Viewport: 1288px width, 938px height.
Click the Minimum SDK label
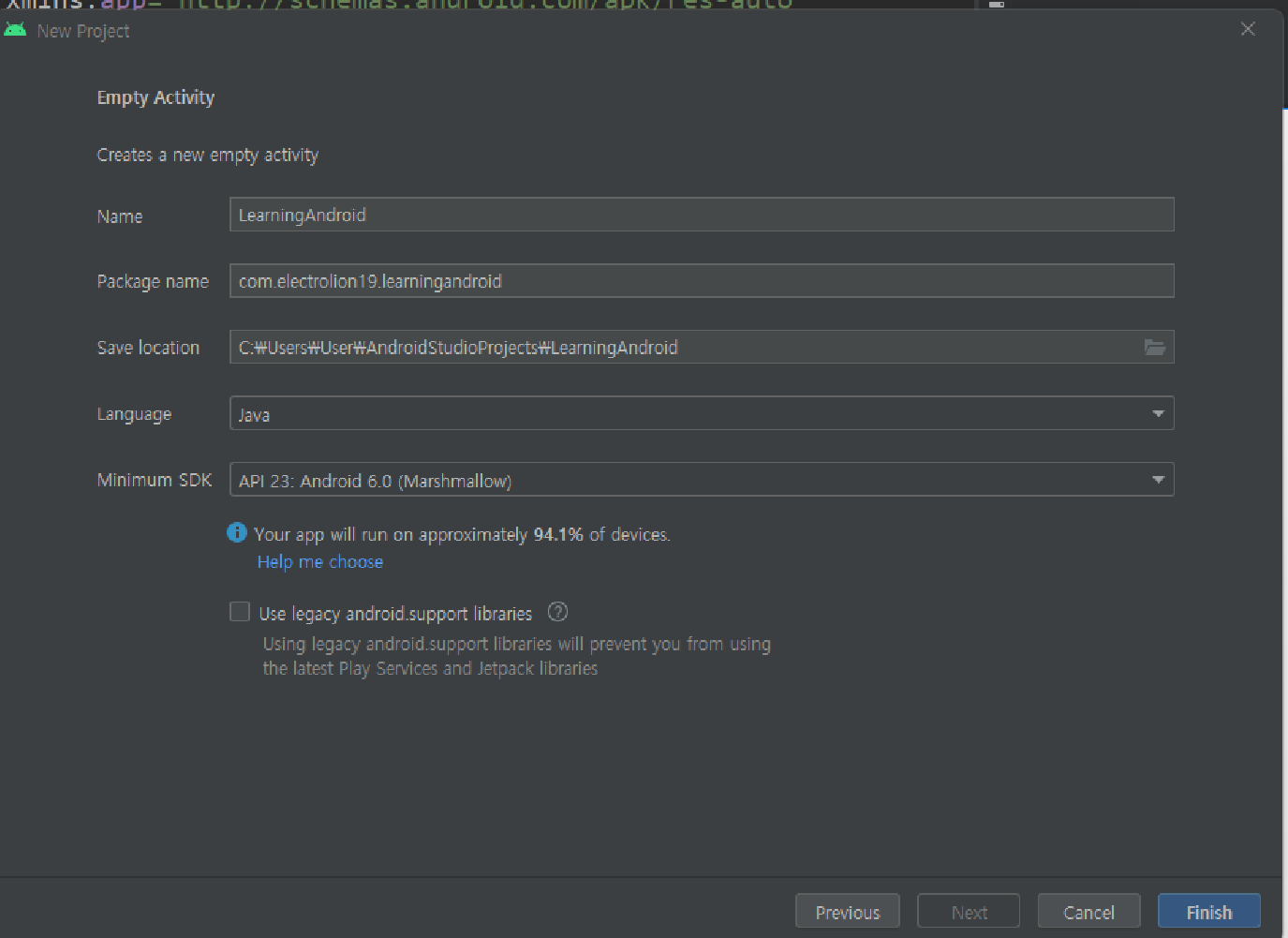pyautogui.click(x=155, y=480)
